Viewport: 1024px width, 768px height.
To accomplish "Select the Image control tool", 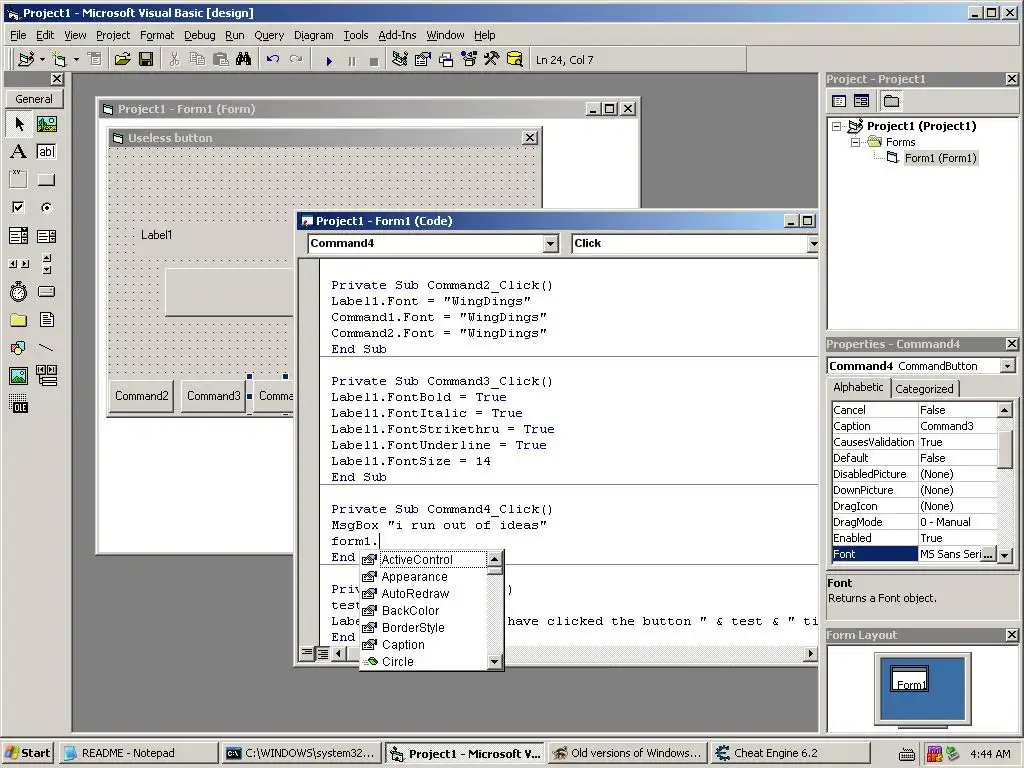I will 18,376.
